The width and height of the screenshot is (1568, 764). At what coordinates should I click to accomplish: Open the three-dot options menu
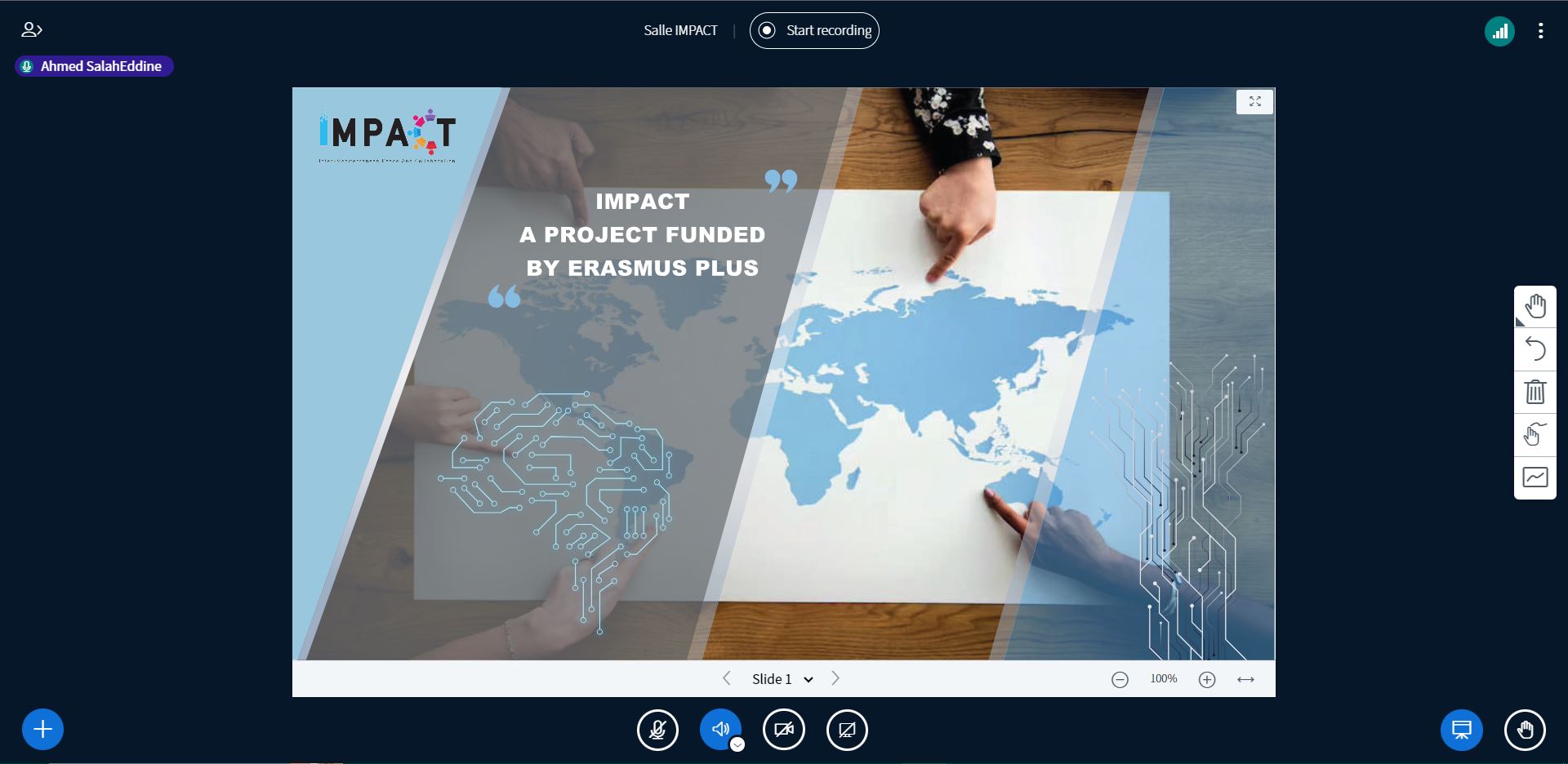pyautogui.click(x=1540, y=31)
